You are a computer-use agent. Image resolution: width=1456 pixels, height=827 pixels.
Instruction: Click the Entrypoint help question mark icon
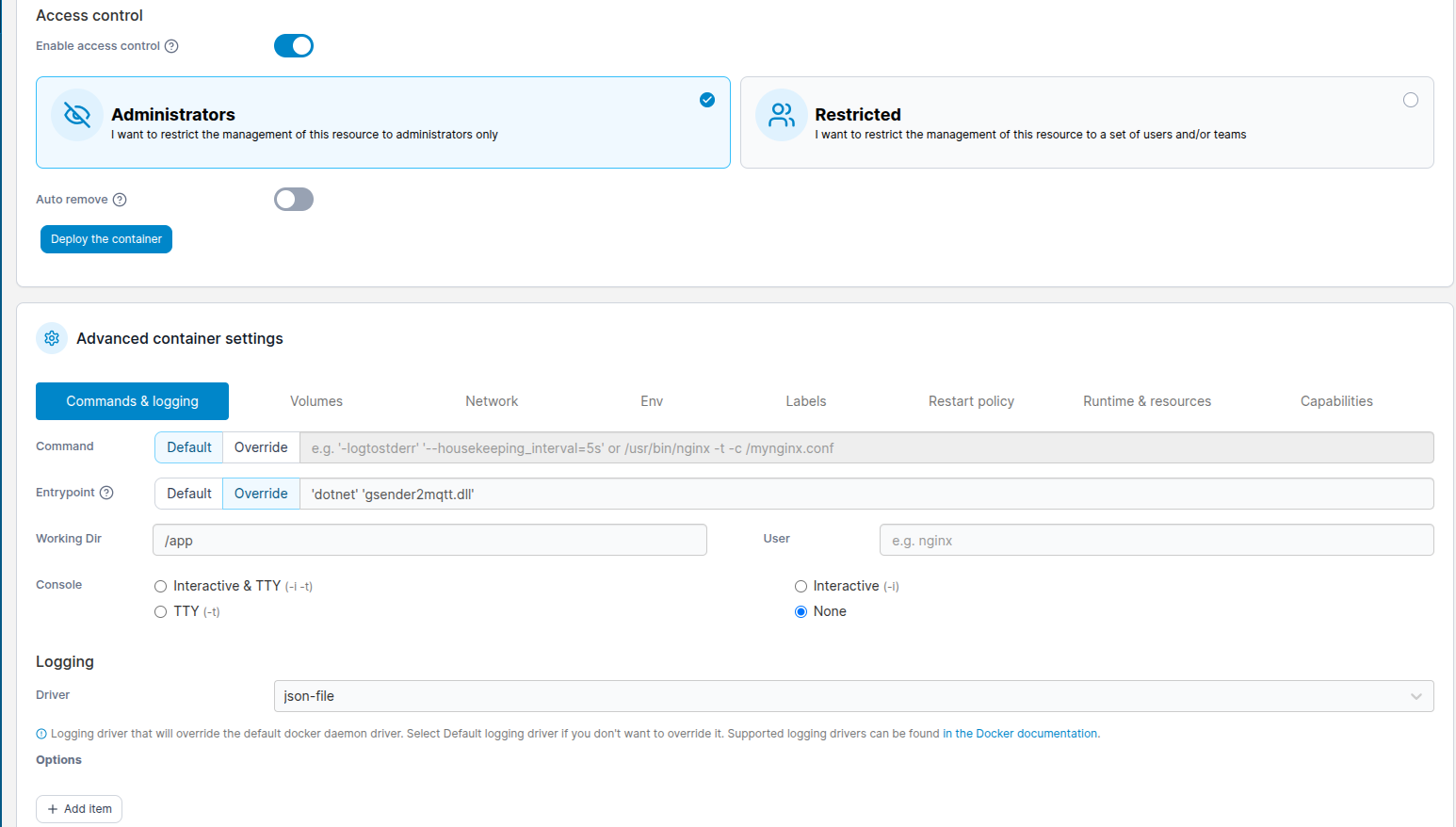pos(106,493)
